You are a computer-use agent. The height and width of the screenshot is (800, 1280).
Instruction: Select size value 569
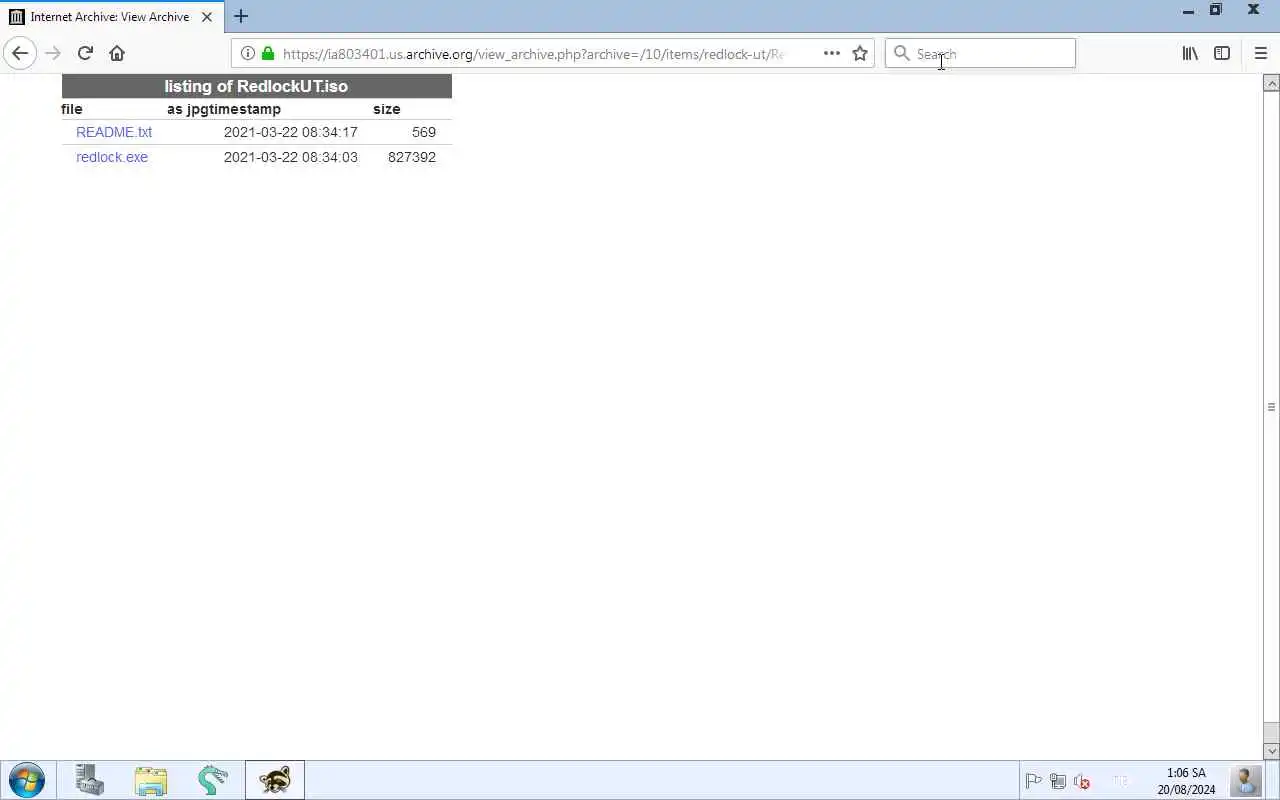(424, 132)
